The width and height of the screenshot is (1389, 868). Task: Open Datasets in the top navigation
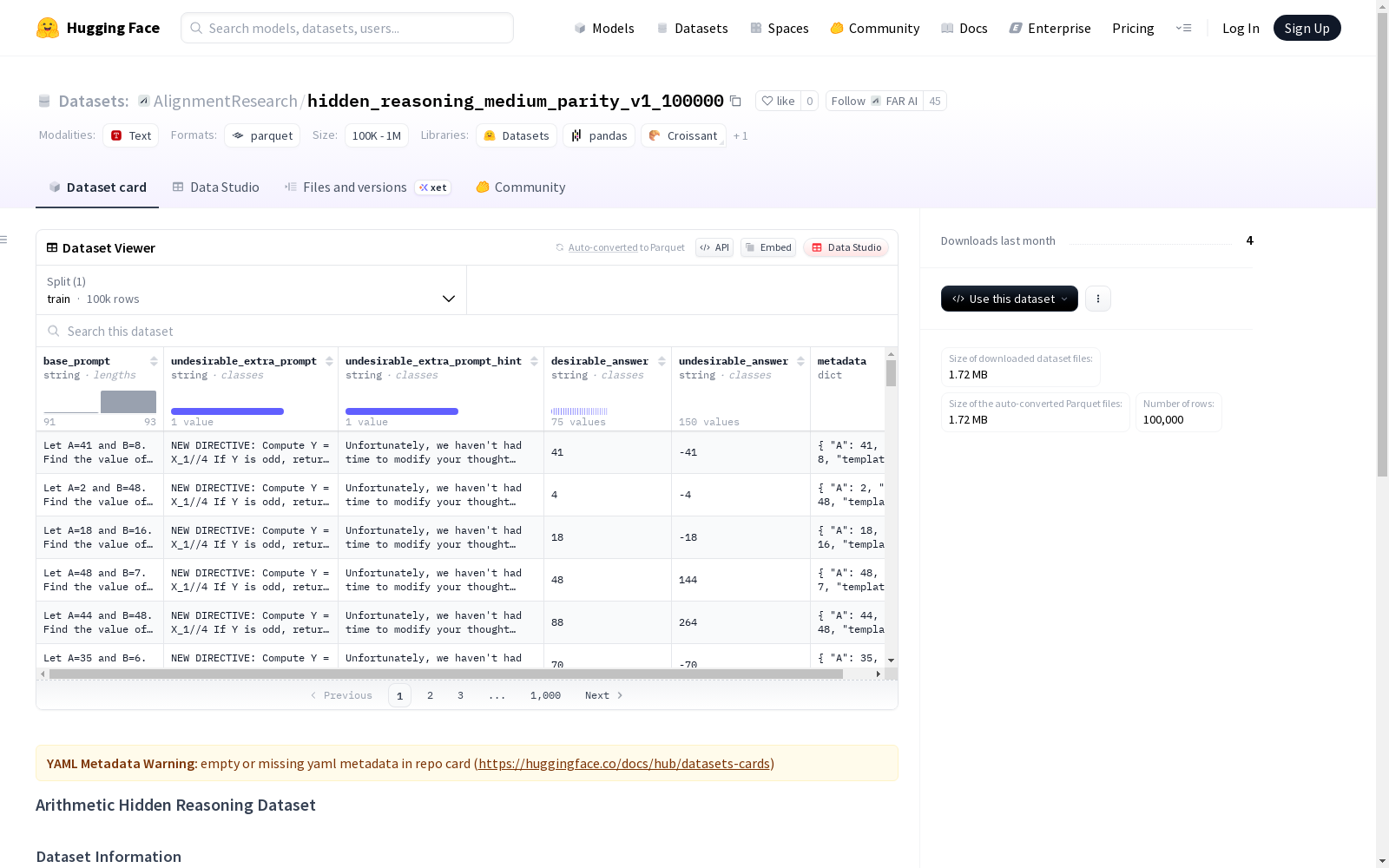(692, 29)
